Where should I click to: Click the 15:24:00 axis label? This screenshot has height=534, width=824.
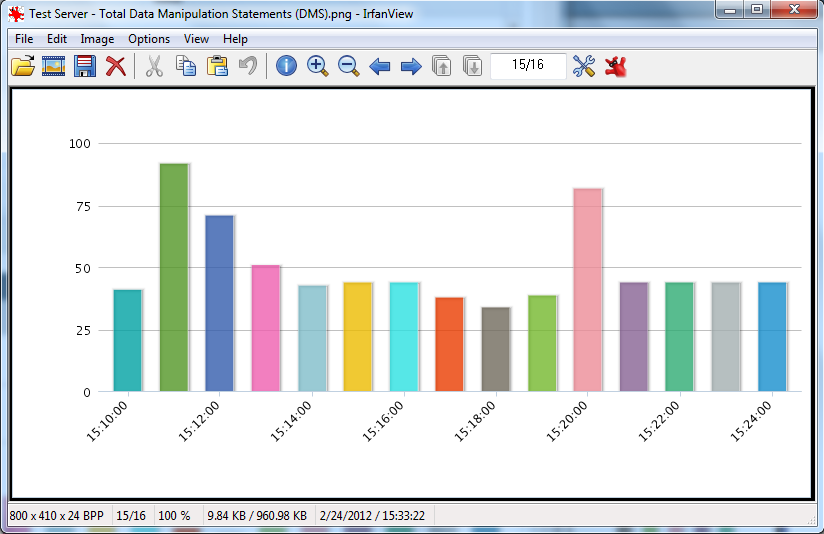751,421
